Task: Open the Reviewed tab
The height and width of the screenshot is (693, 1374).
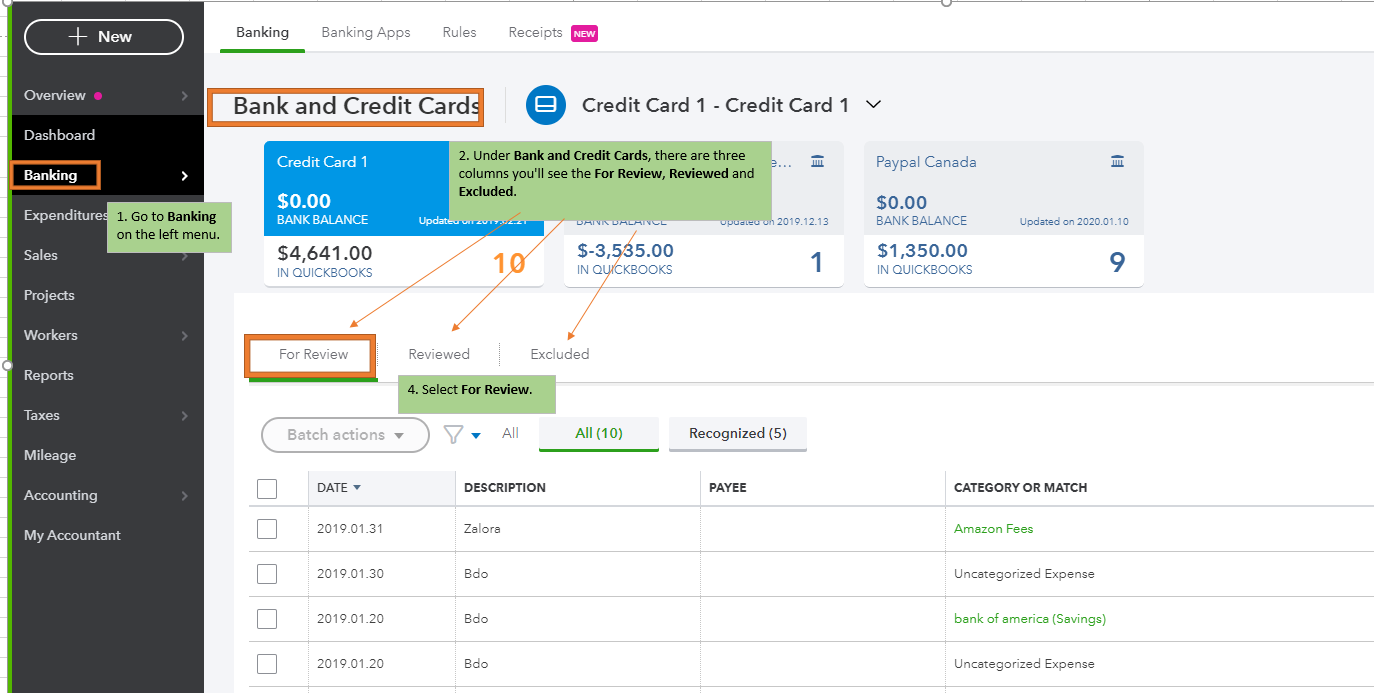Action: click(439, 354)
